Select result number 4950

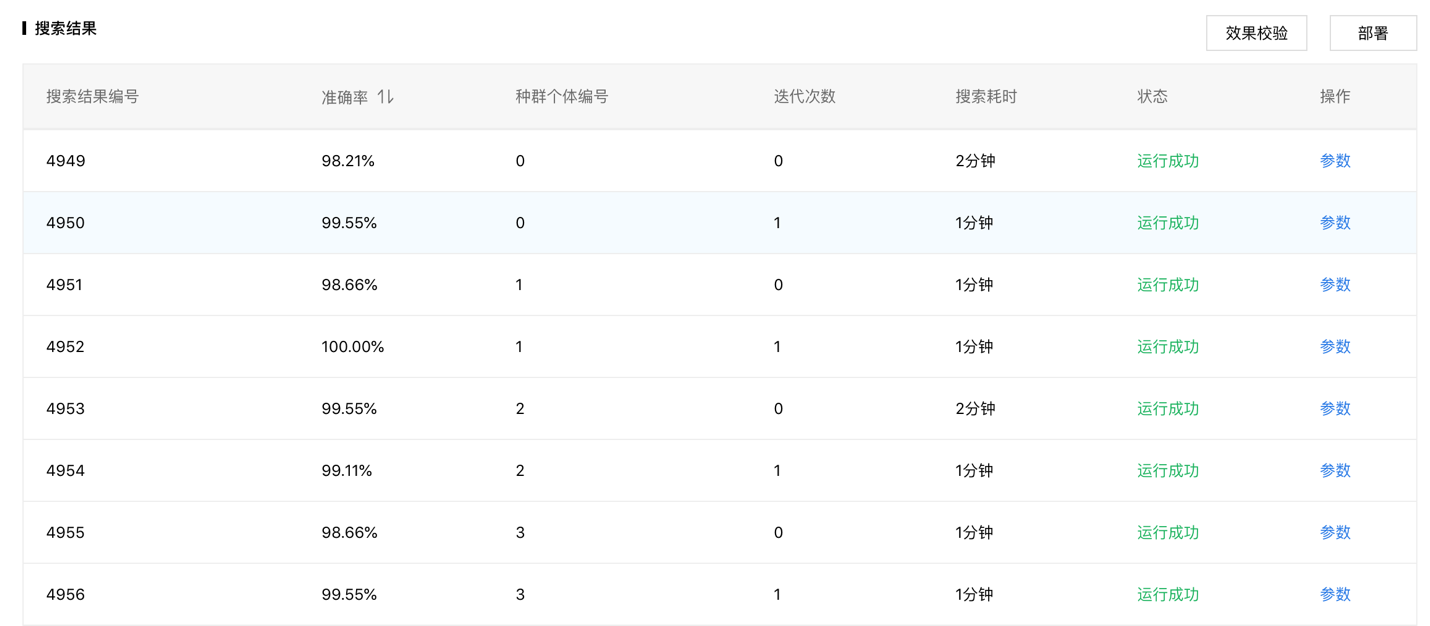66,223
